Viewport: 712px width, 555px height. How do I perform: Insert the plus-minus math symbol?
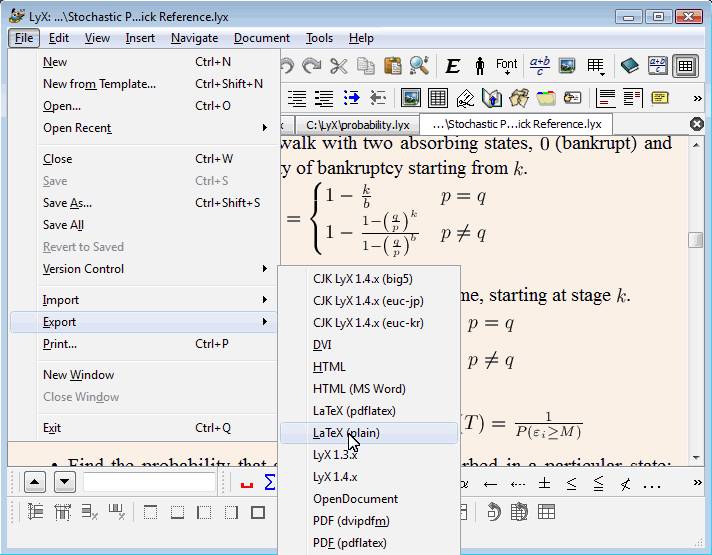click(544, 483)
